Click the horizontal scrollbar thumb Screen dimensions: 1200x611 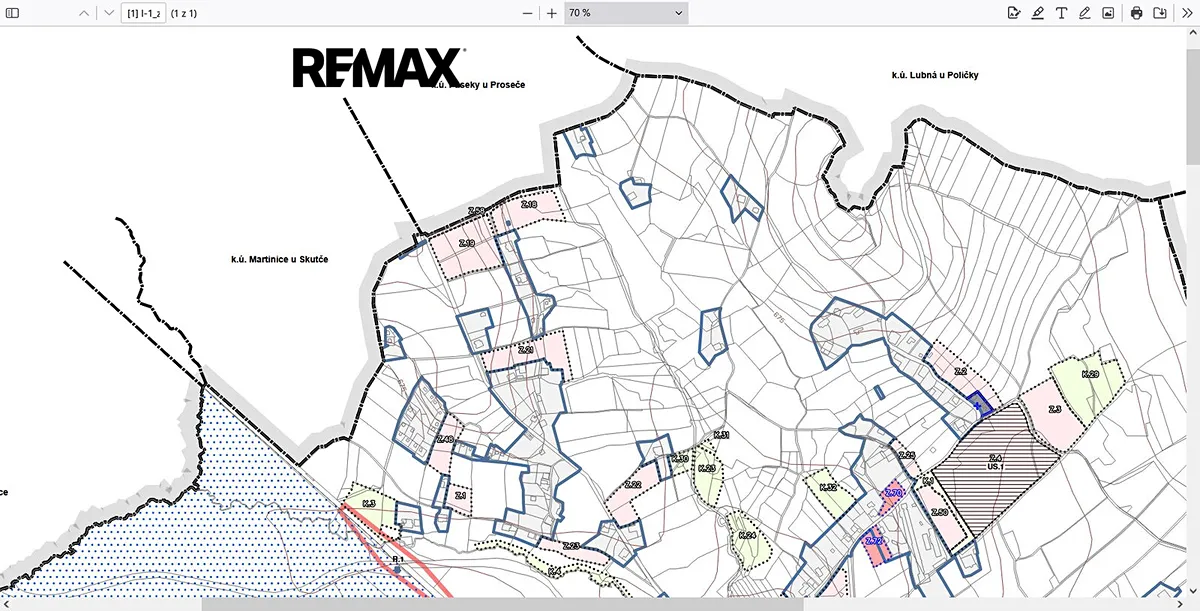tap(502, 604)
